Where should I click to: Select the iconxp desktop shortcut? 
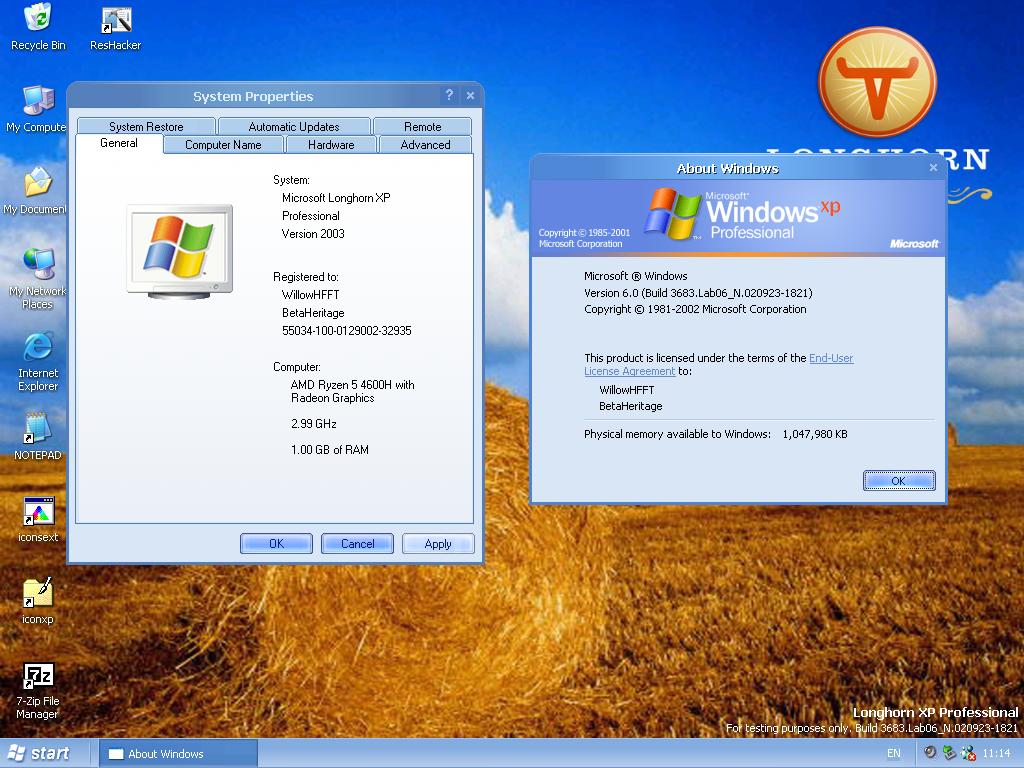(38, 601)
